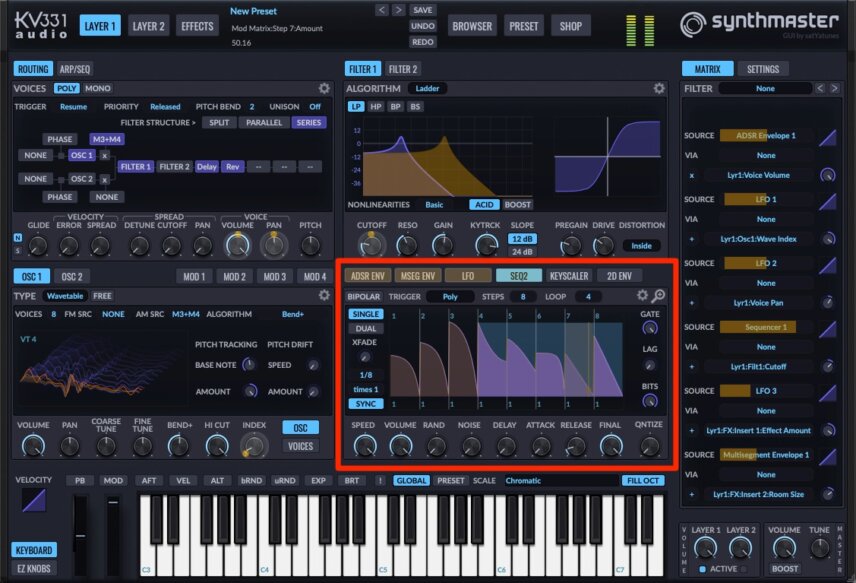
Task: Open the filter Algorithm panel gear
Action: (659, 88)
